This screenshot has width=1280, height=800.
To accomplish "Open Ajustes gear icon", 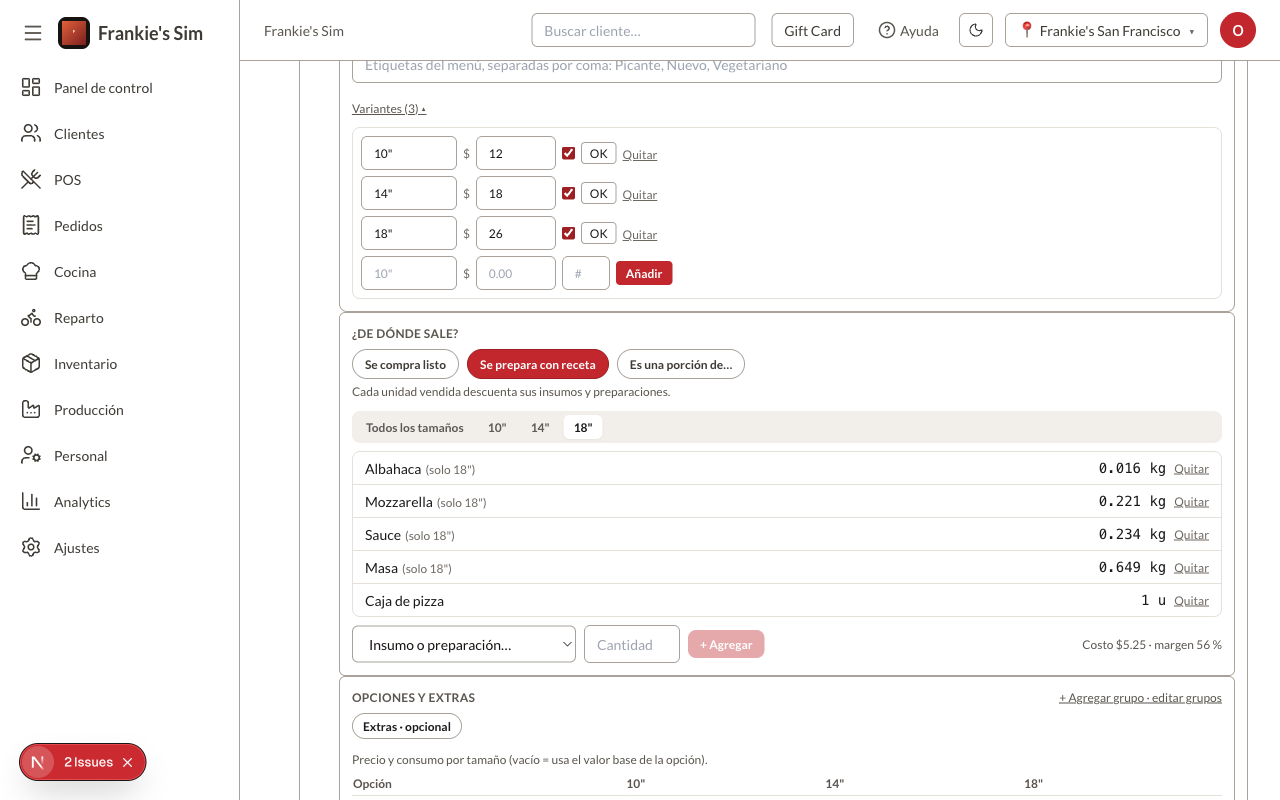I will pyautogui.click(x=31, y=548).
